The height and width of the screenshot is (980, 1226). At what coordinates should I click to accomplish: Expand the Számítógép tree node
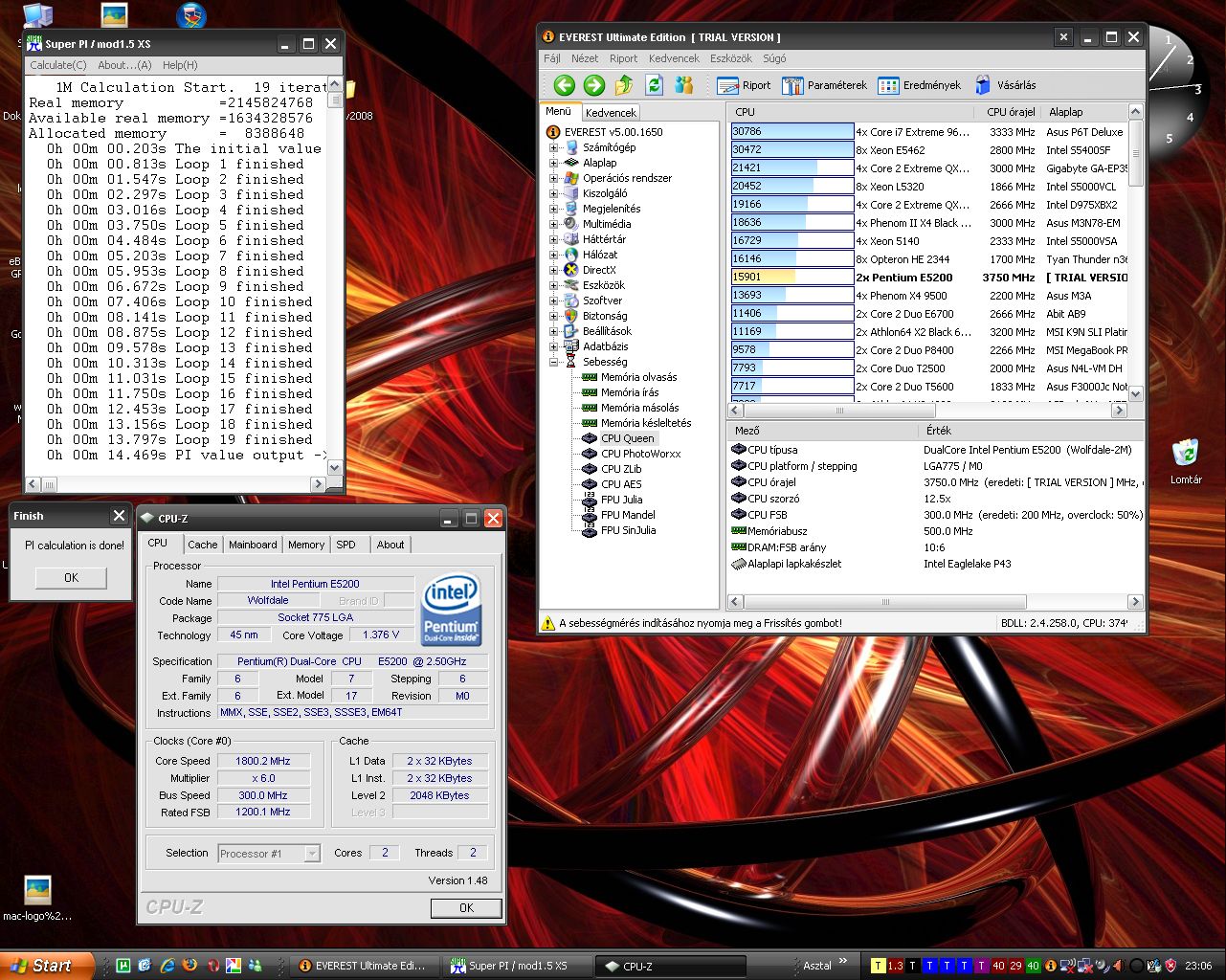pos(553,147)
